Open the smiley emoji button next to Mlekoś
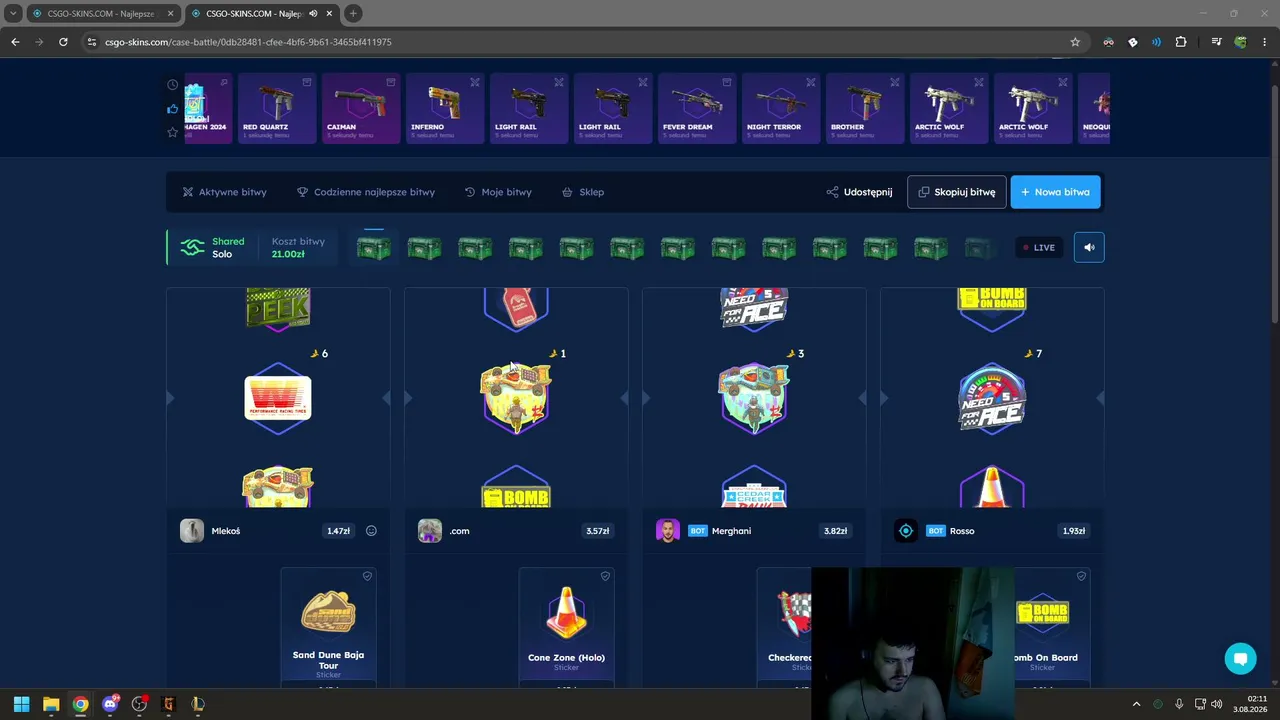 point(371,531)
